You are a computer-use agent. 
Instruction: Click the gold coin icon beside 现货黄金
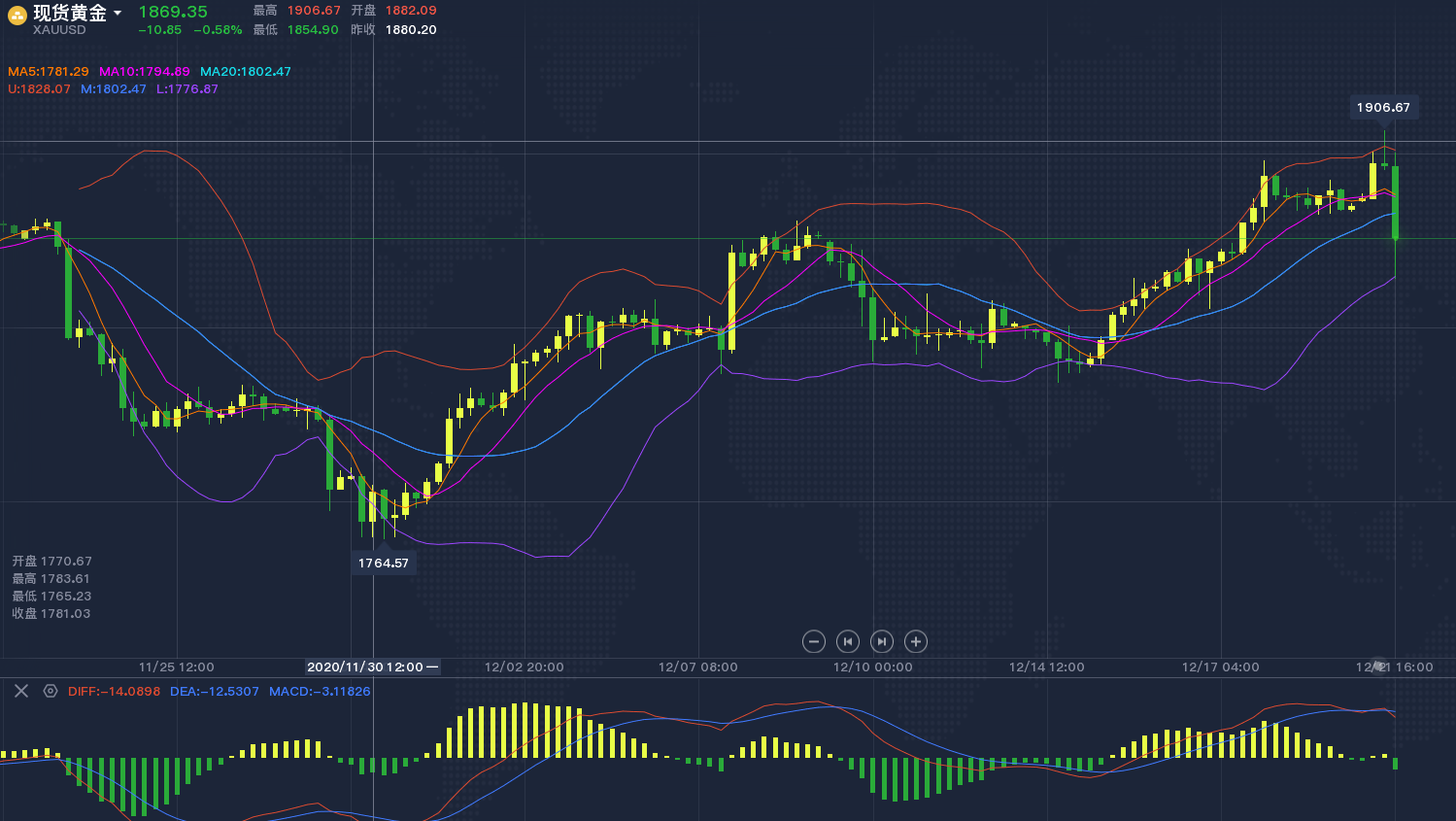click(x=17, y=15)
